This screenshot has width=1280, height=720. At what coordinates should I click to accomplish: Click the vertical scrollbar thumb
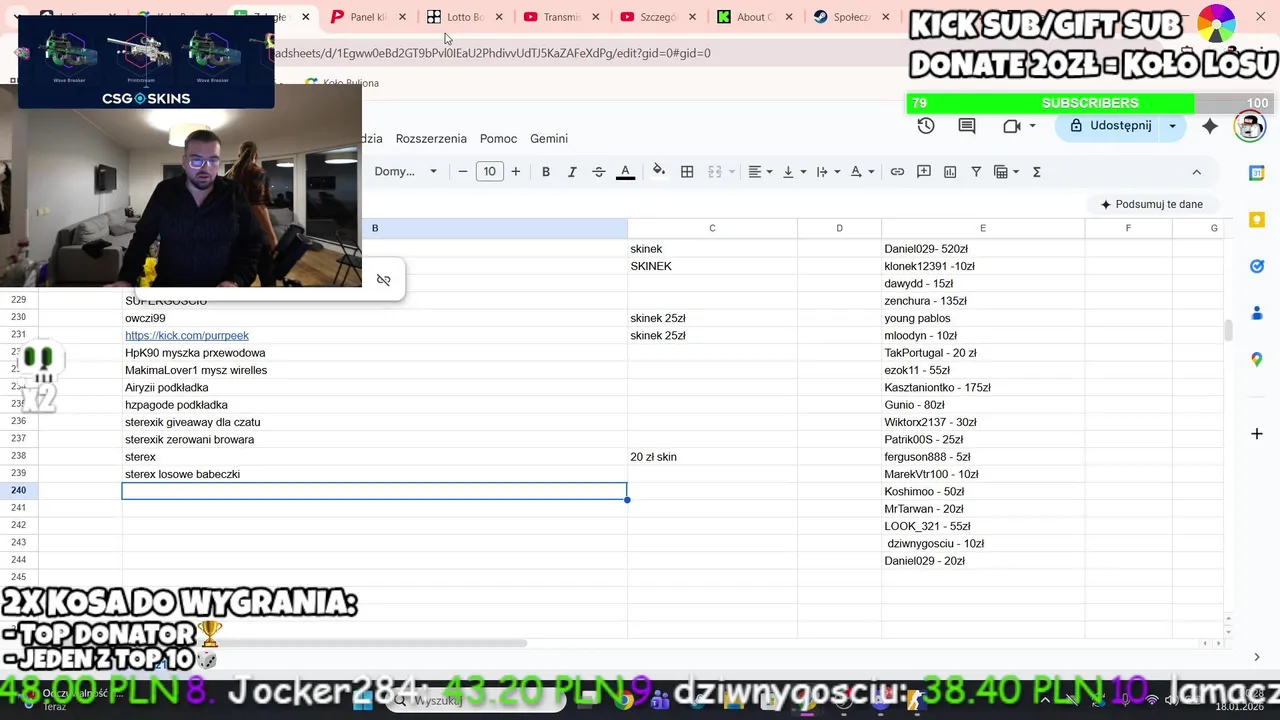[x=1228, y=330]
